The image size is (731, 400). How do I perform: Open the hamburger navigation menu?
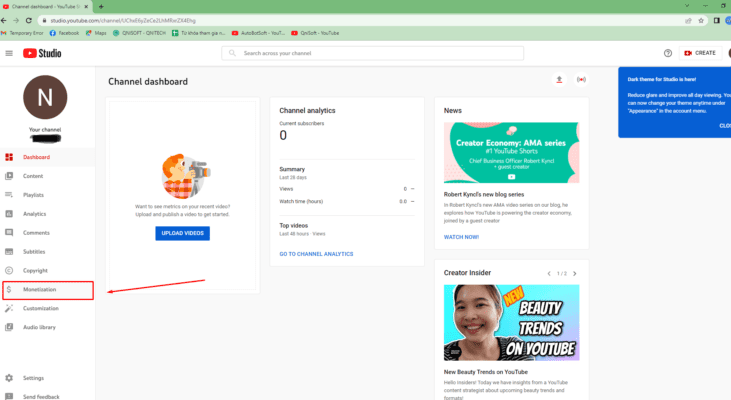(9, 53)
